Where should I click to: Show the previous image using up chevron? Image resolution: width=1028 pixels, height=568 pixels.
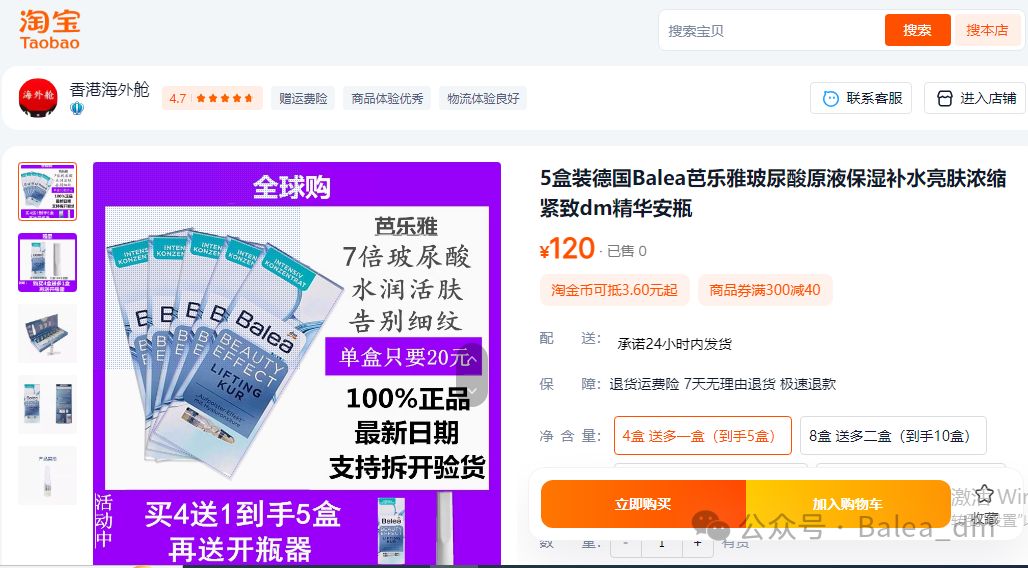pos(473,359)
